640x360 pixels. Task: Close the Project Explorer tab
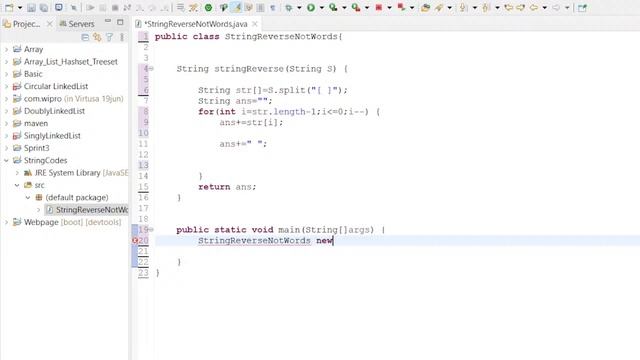point(49,24)
